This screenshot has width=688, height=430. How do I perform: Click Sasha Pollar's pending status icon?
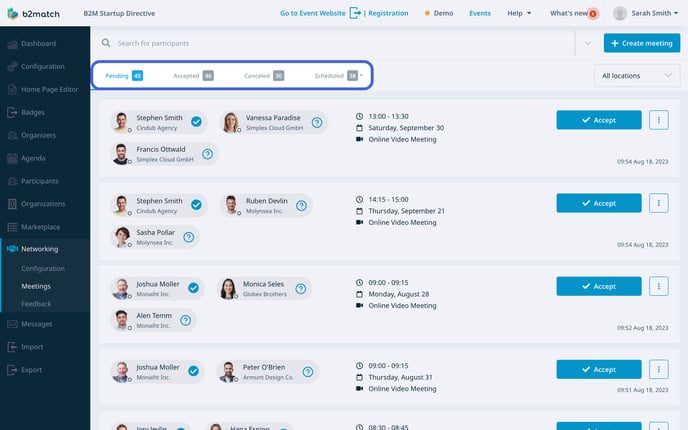189,237
